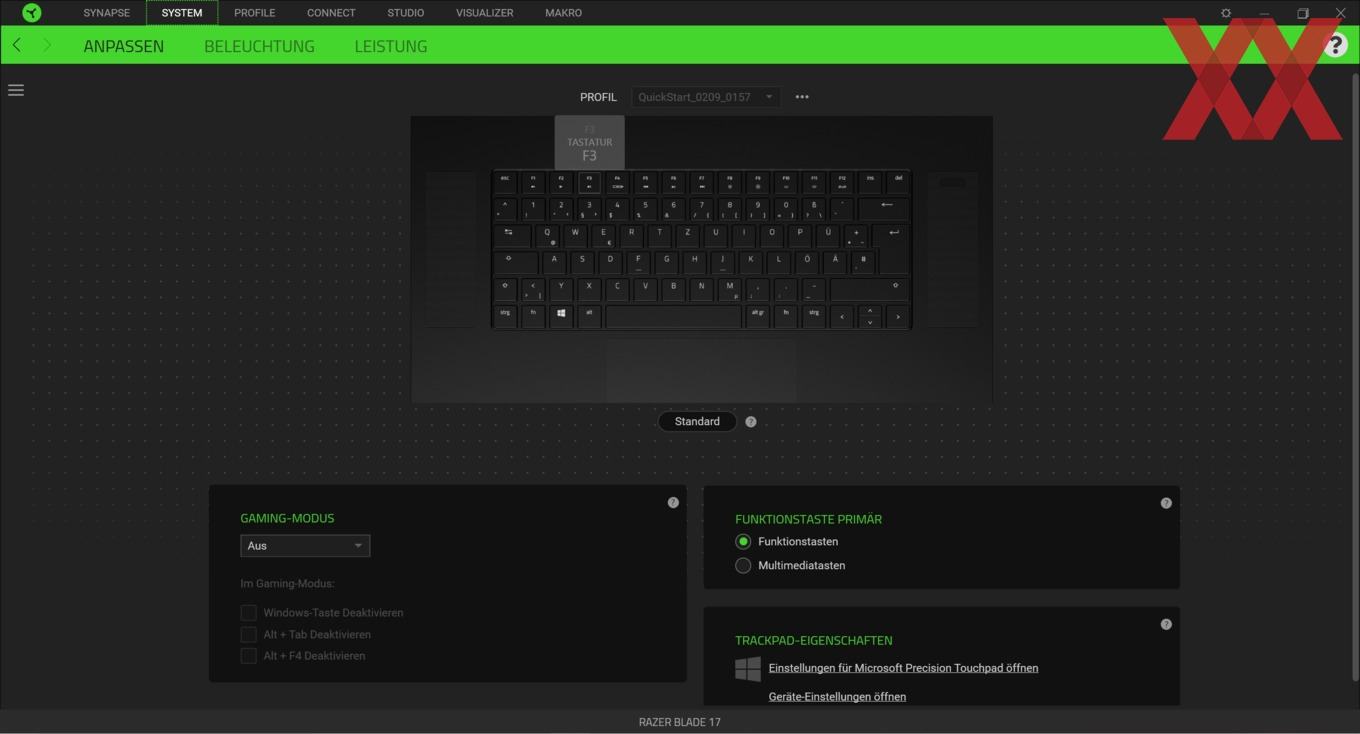This screenshot has width=1360, height=734.
Task: Switch to CONNECT tab
Action: point(331,13)
